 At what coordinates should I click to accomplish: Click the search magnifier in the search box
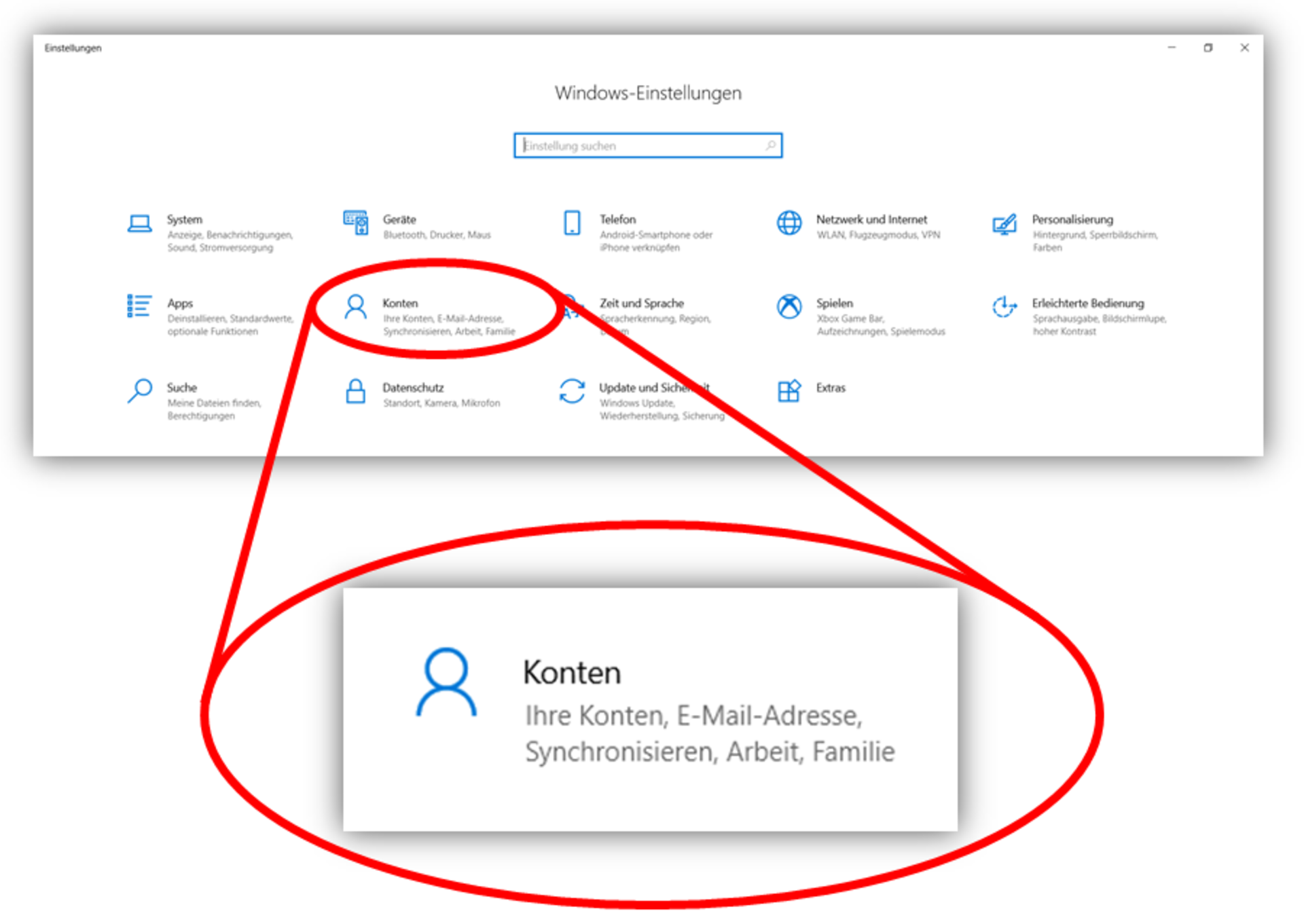coord(771,145)
